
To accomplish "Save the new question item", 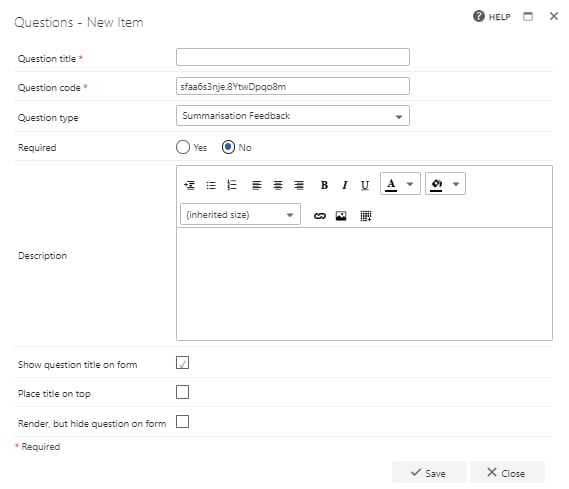I will point(429,473).
